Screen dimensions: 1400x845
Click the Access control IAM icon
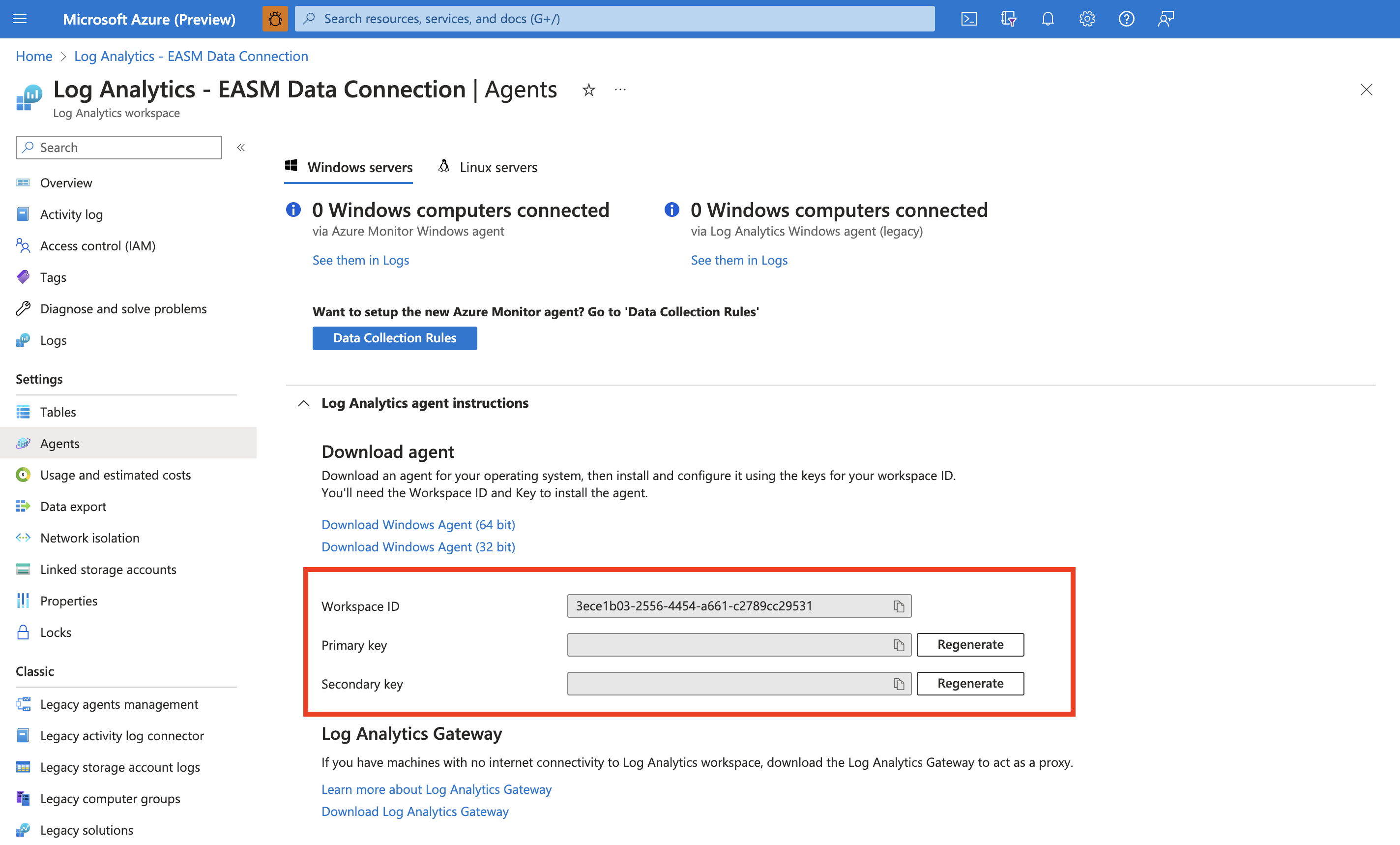(22, 245)
